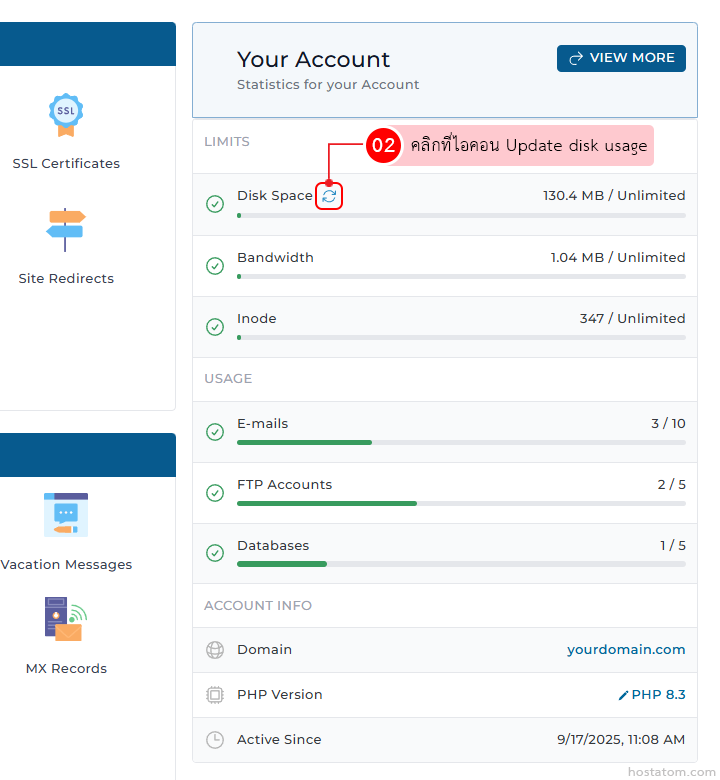This screenshot has height=780, width=720.
Task: Select the "2 / 5" FTP accounts count
Action: coord(671,485)
